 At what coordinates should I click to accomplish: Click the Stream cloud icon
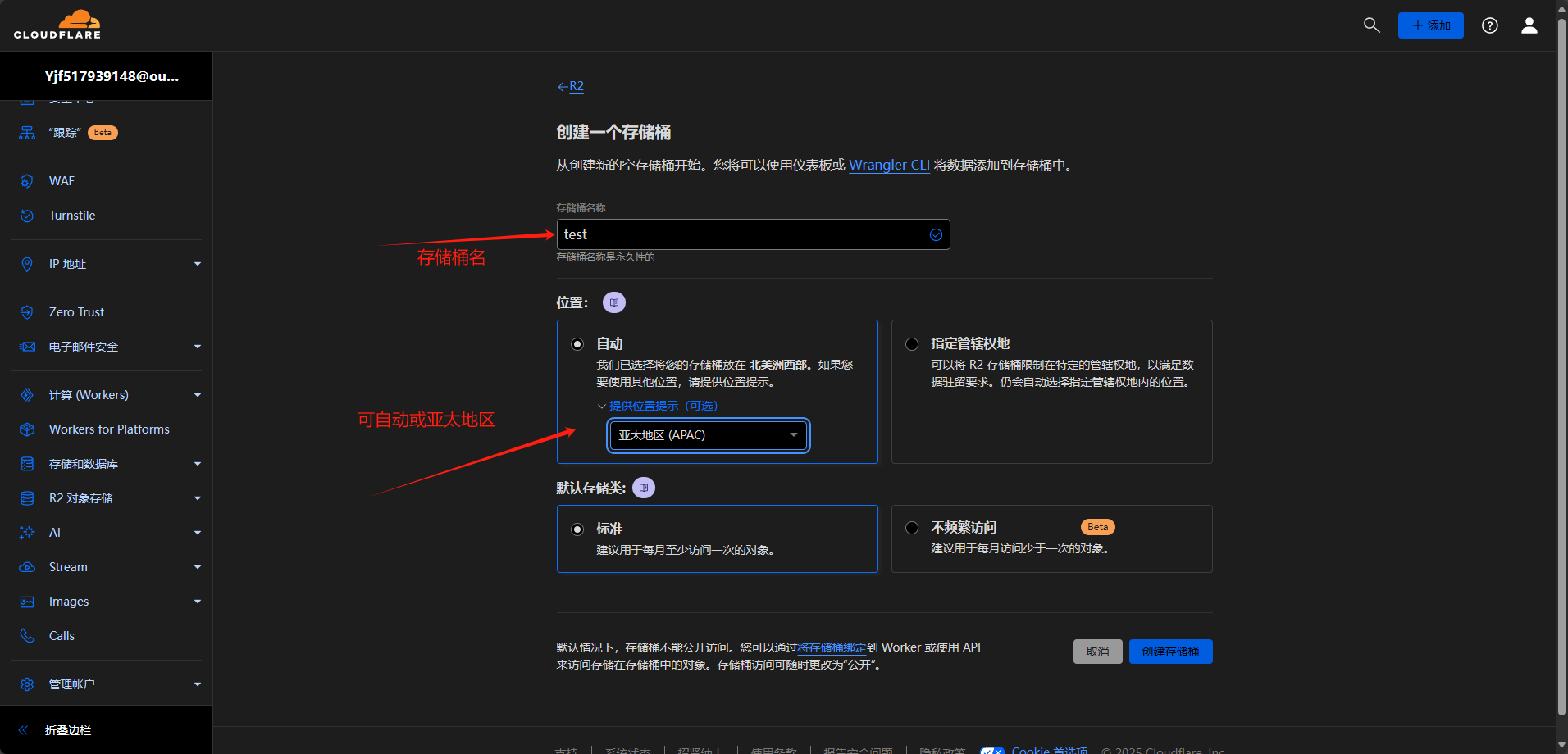(x=27, y=567)
